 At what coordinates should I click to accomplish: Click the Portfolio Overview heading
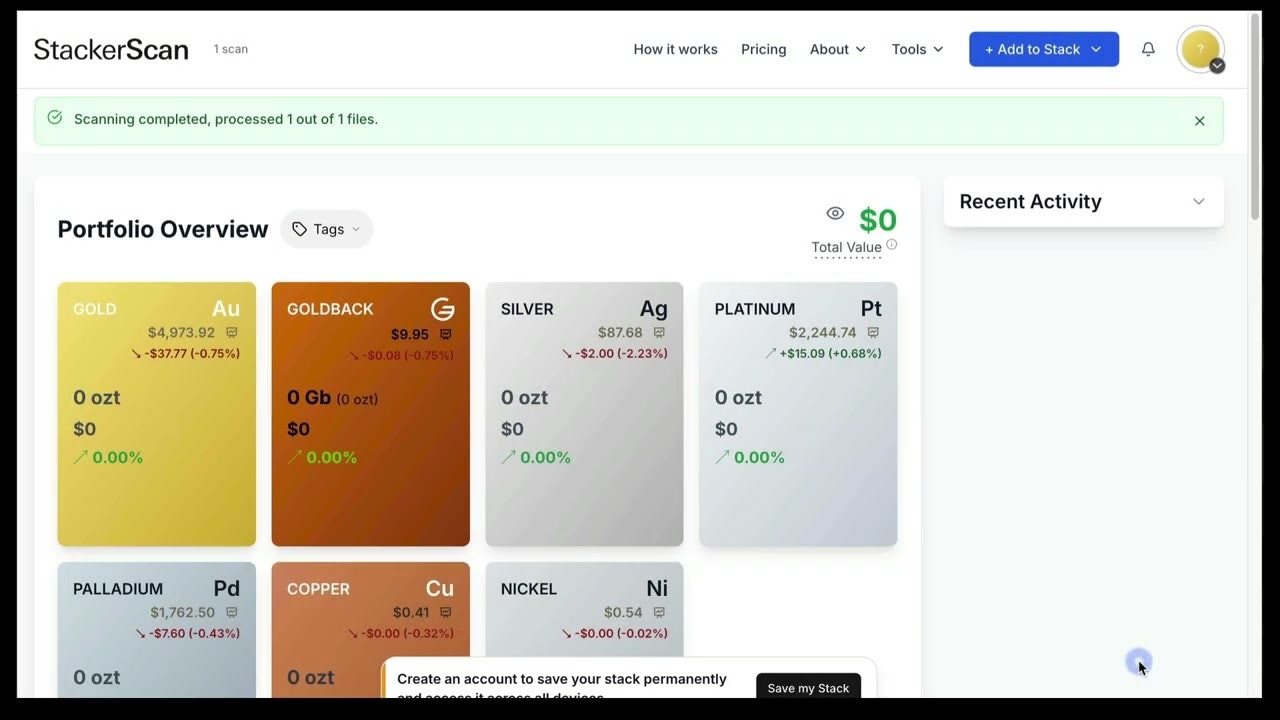click(163, 229)
